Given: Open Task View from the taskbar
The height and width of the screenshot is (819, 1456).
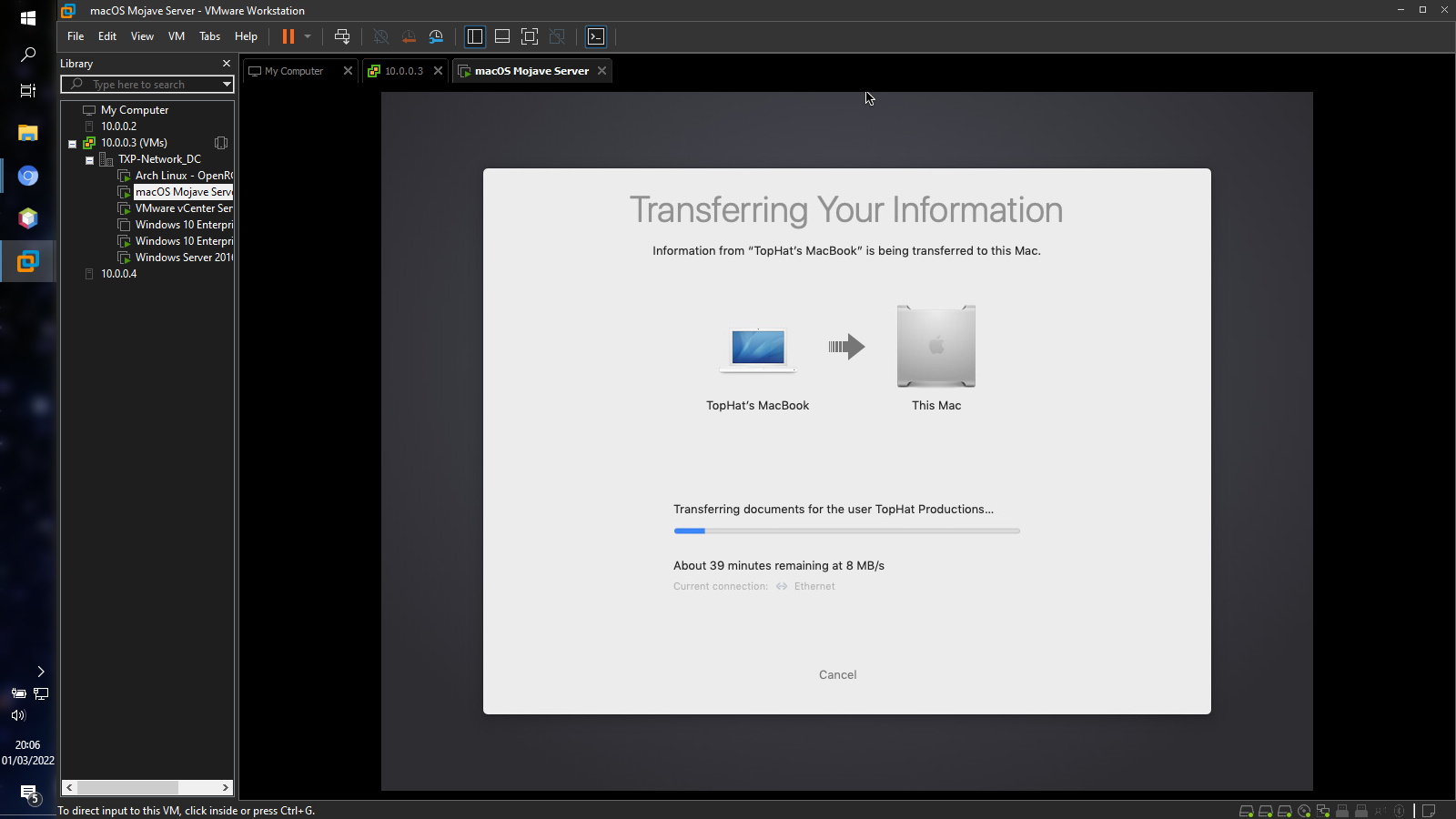Looking at the screenshot, I should [x=28, y=90].
